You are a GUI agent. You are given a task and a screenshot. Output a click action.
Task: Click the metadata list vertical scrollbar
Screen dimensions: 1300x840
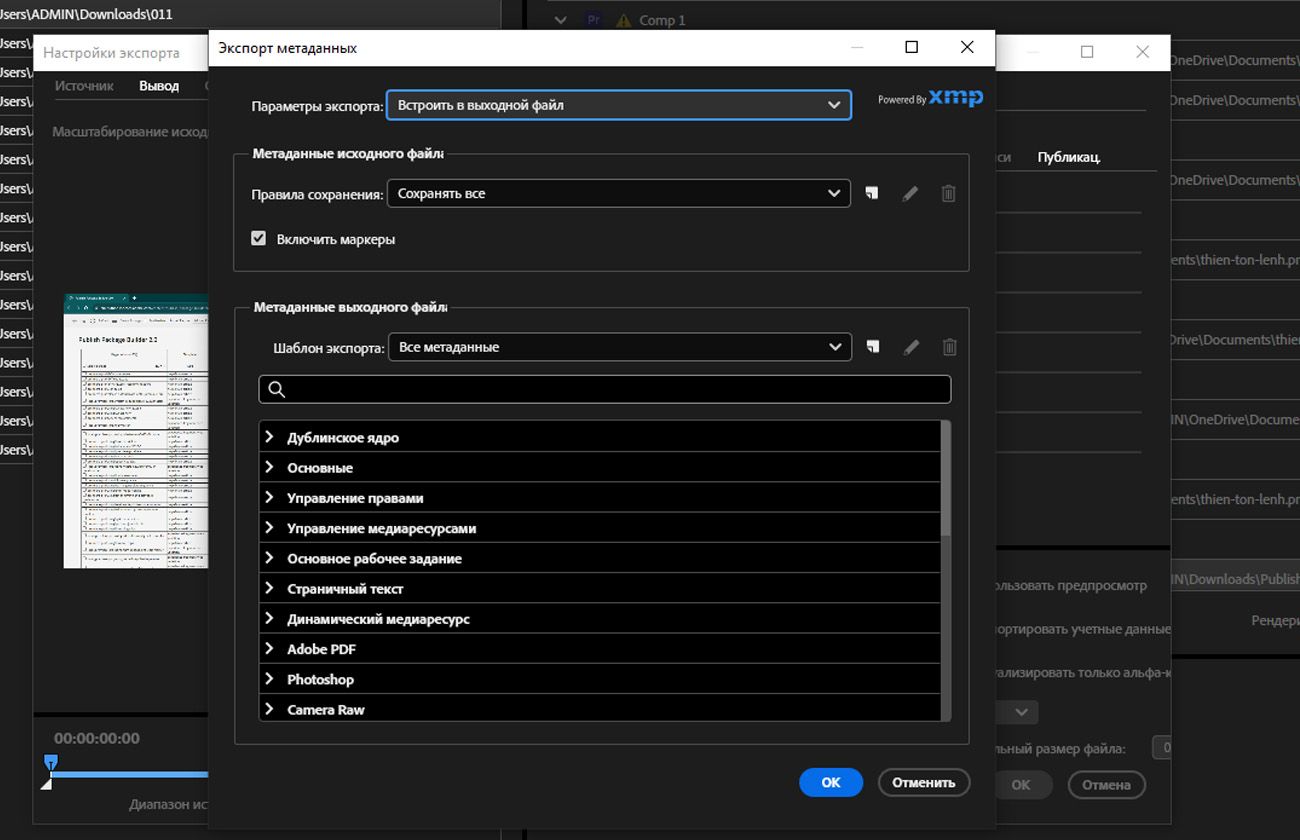point(946,480)
